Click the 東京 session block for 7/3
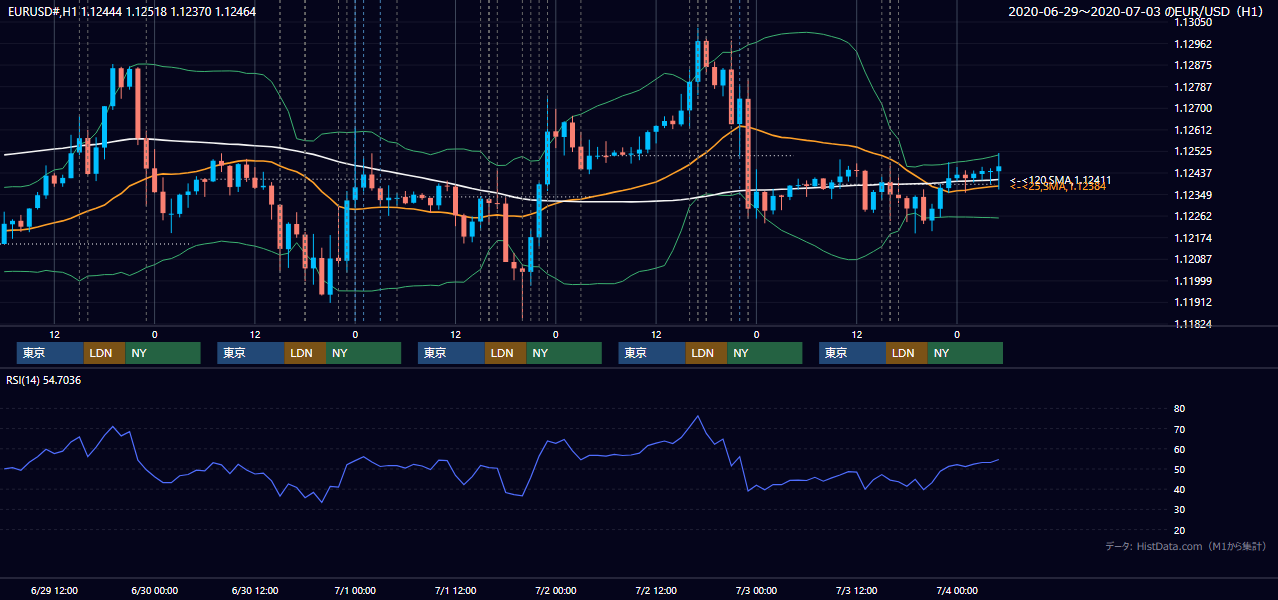 [x=853, y=353]
